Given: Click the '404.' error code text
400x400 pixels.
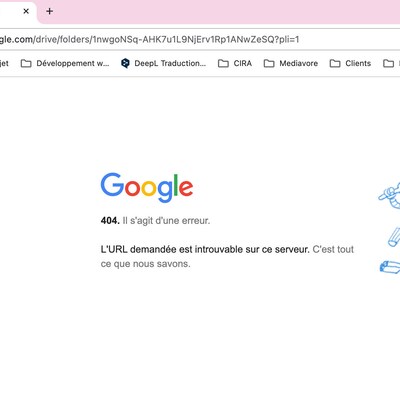Looking at the screenshot, I should point(110,221).
